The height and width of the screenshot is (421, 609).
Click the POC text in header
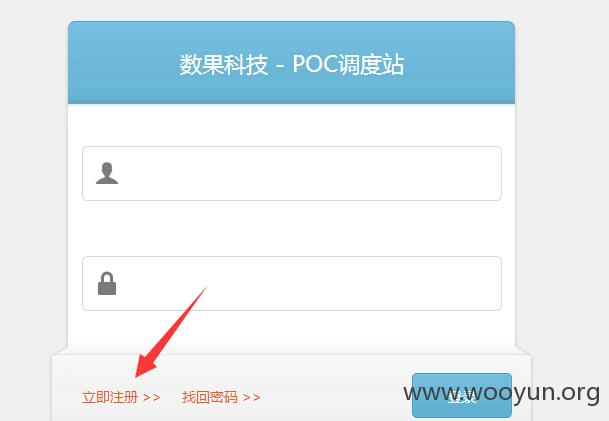coord(315,64)
